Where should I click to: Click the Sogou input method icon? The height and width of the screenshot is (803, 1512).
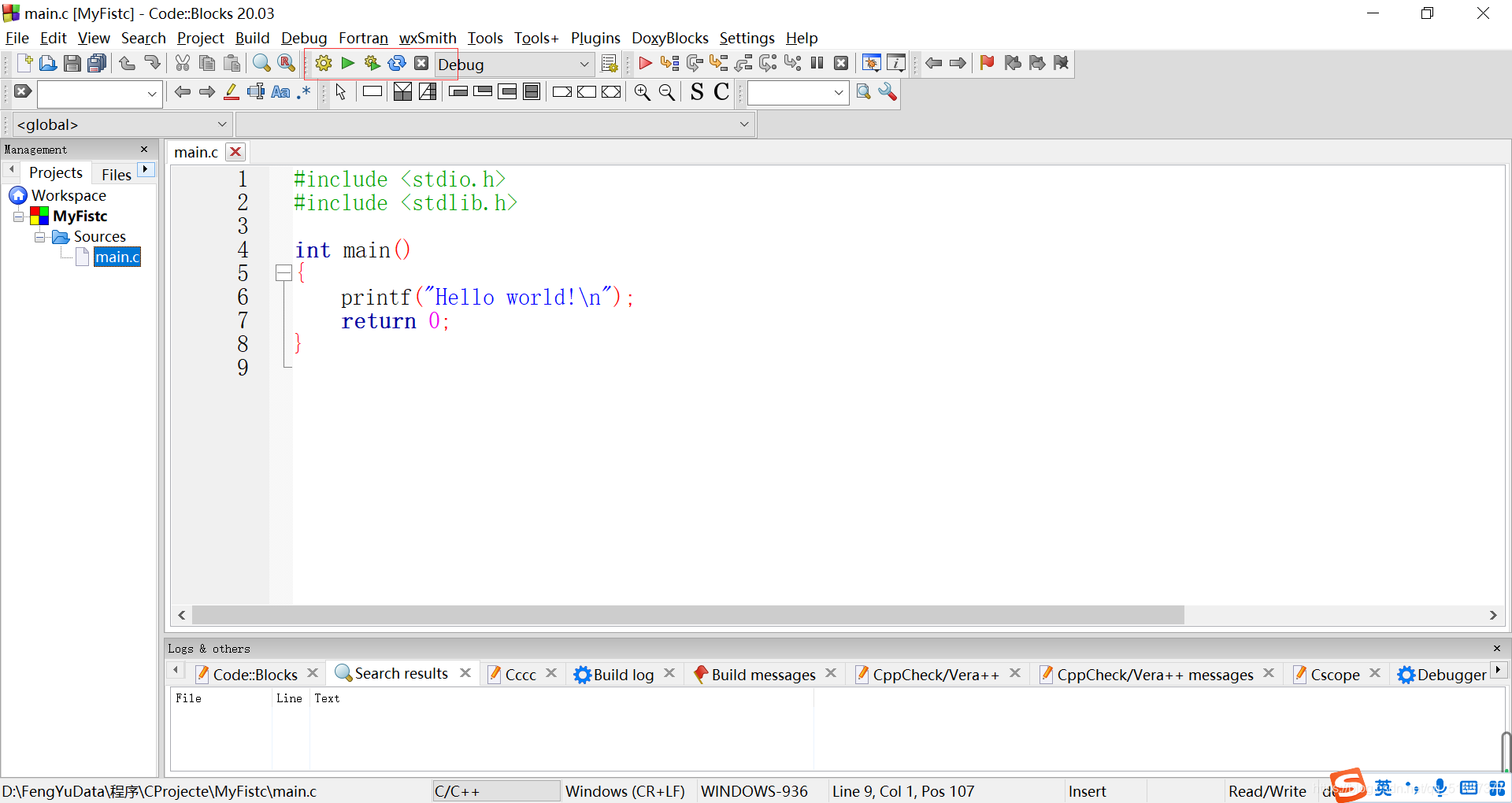pyautogui.click(x=1349, y=786)
